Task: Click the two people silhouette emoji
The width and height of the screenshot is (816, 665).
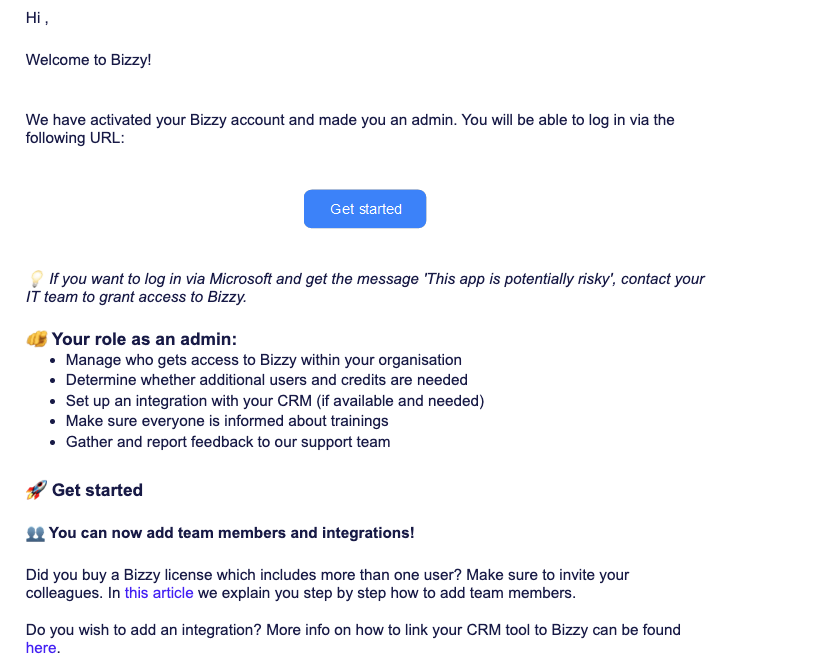Action: click(35, 533)
